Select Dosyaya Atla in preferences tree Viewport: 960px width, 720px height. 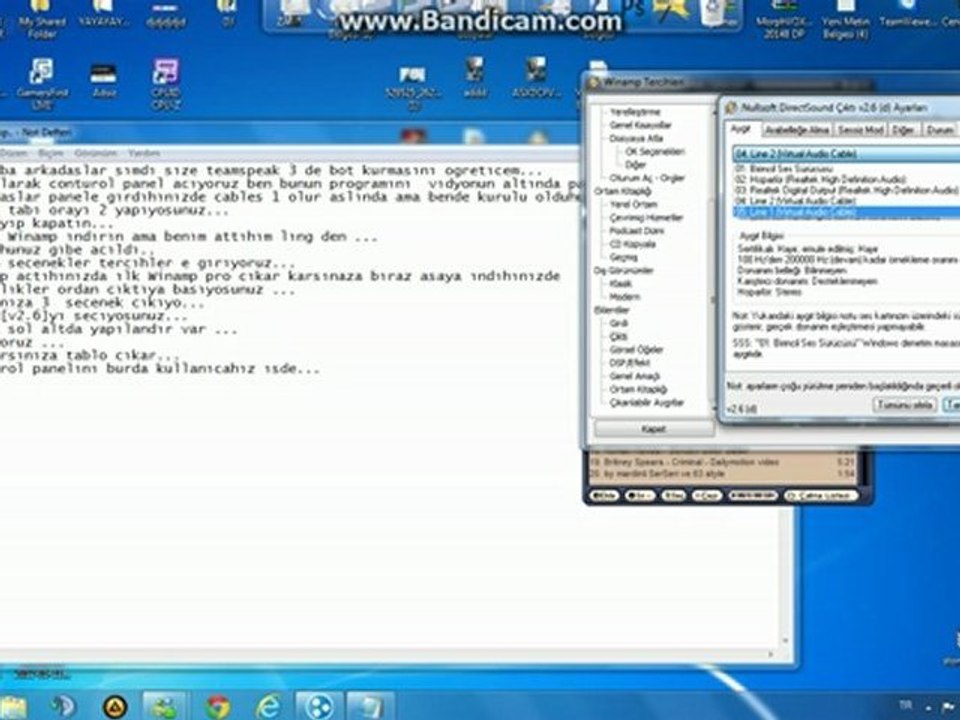(636, 138)
